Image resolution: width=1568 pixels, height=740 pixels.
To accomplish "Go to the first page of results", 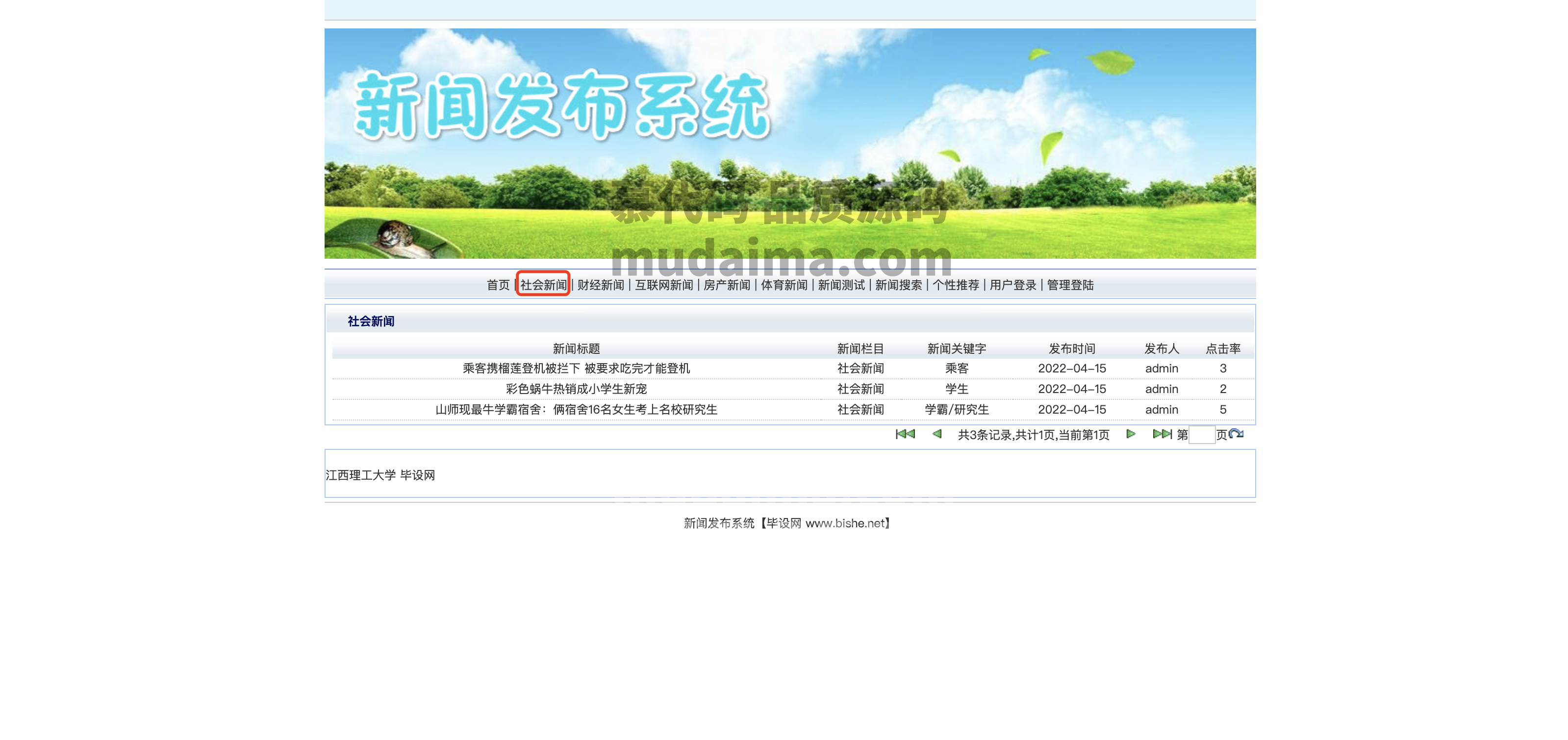I will (x=905, y=434).
